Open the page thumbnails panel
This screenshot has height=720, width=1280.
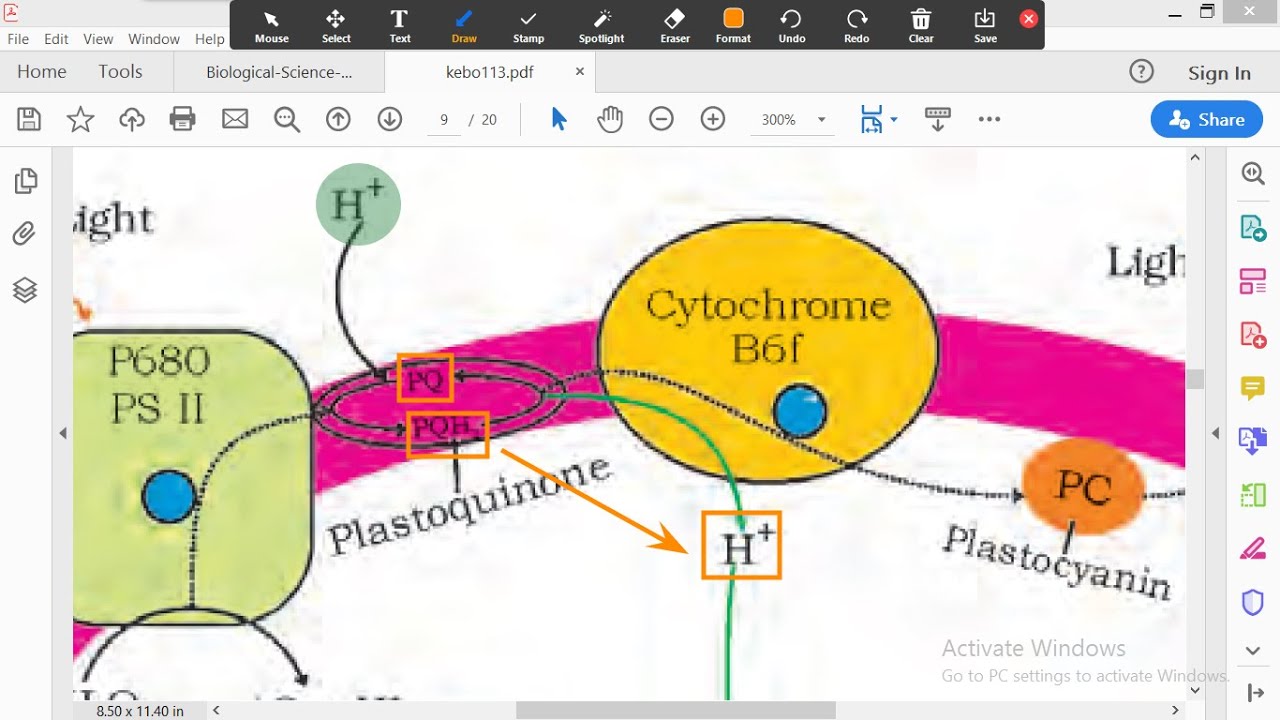tap(26, 181)
